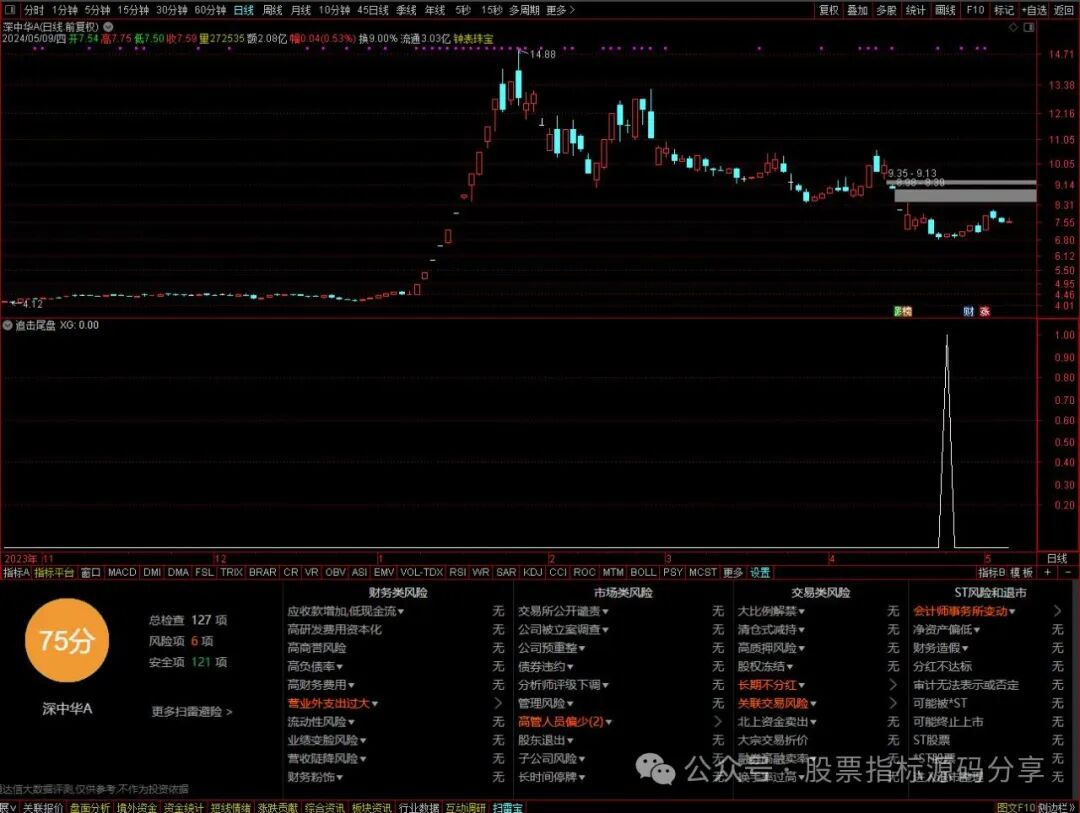The height and width of the screenshot is (813, 1080).
Task: Expand the 交易所公开谴责 dropdown
Action: pos(605,611)
